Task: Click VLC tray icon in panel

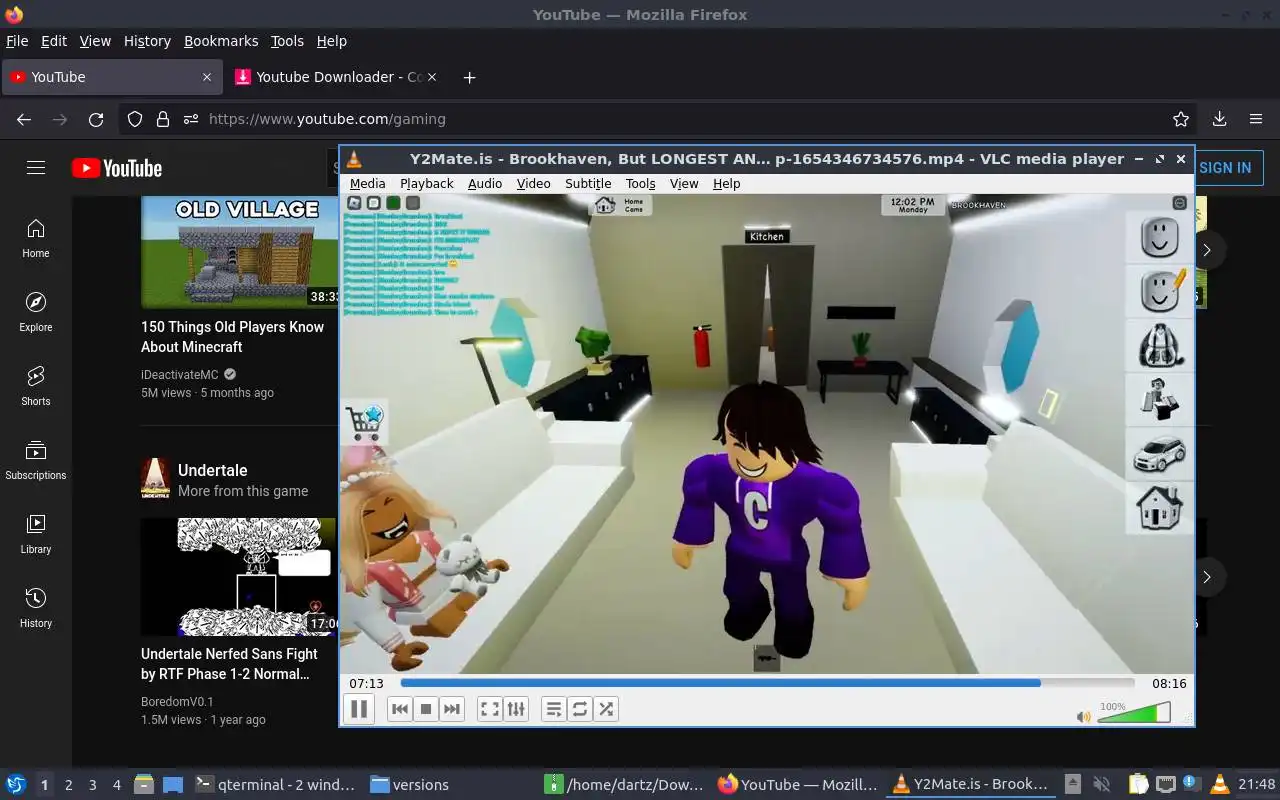Action: click(x=1219, y=785)
